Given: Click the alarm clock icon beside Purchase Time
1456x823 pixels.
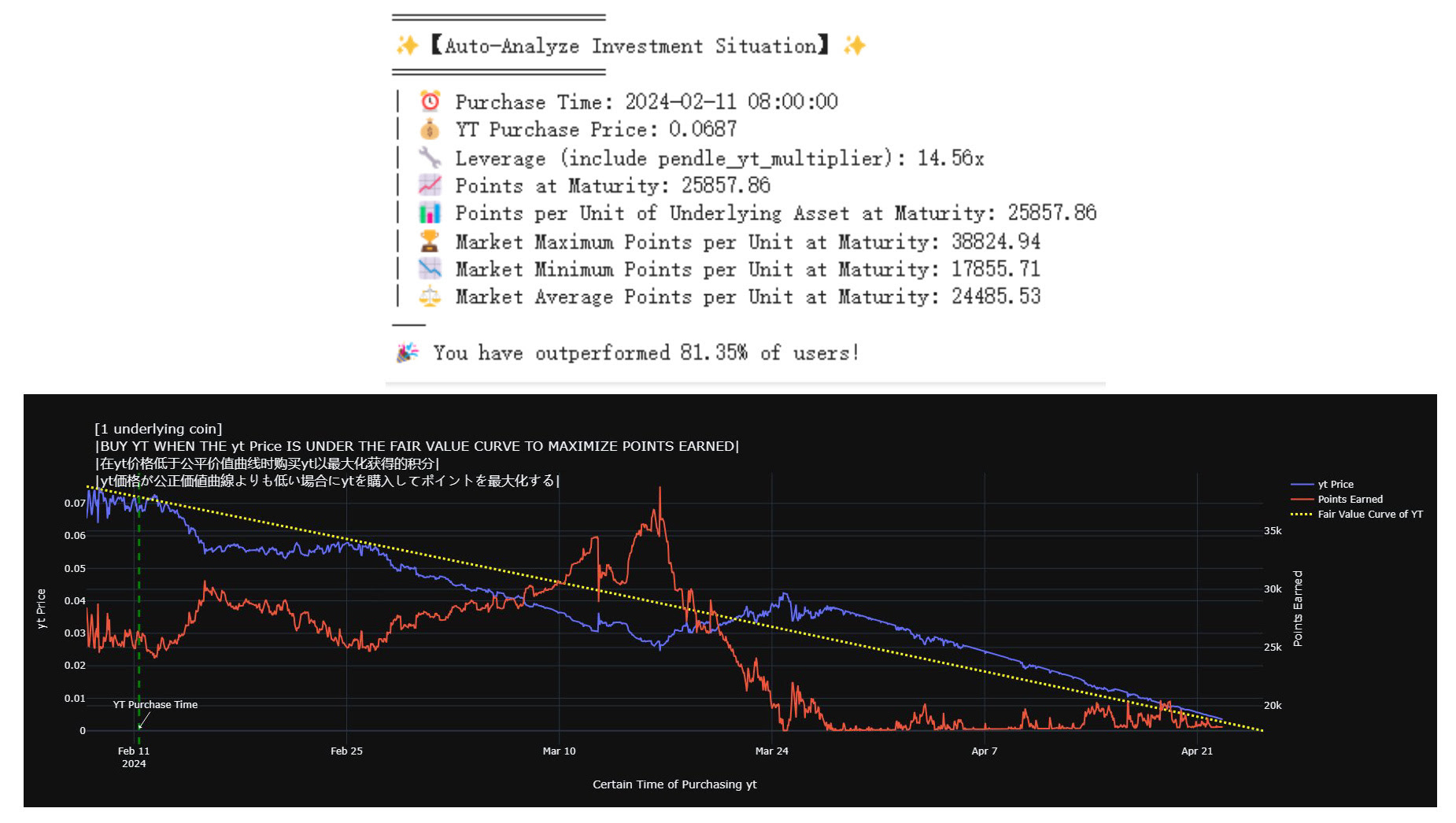Looking at the screenshot, I should pos(430,101).
